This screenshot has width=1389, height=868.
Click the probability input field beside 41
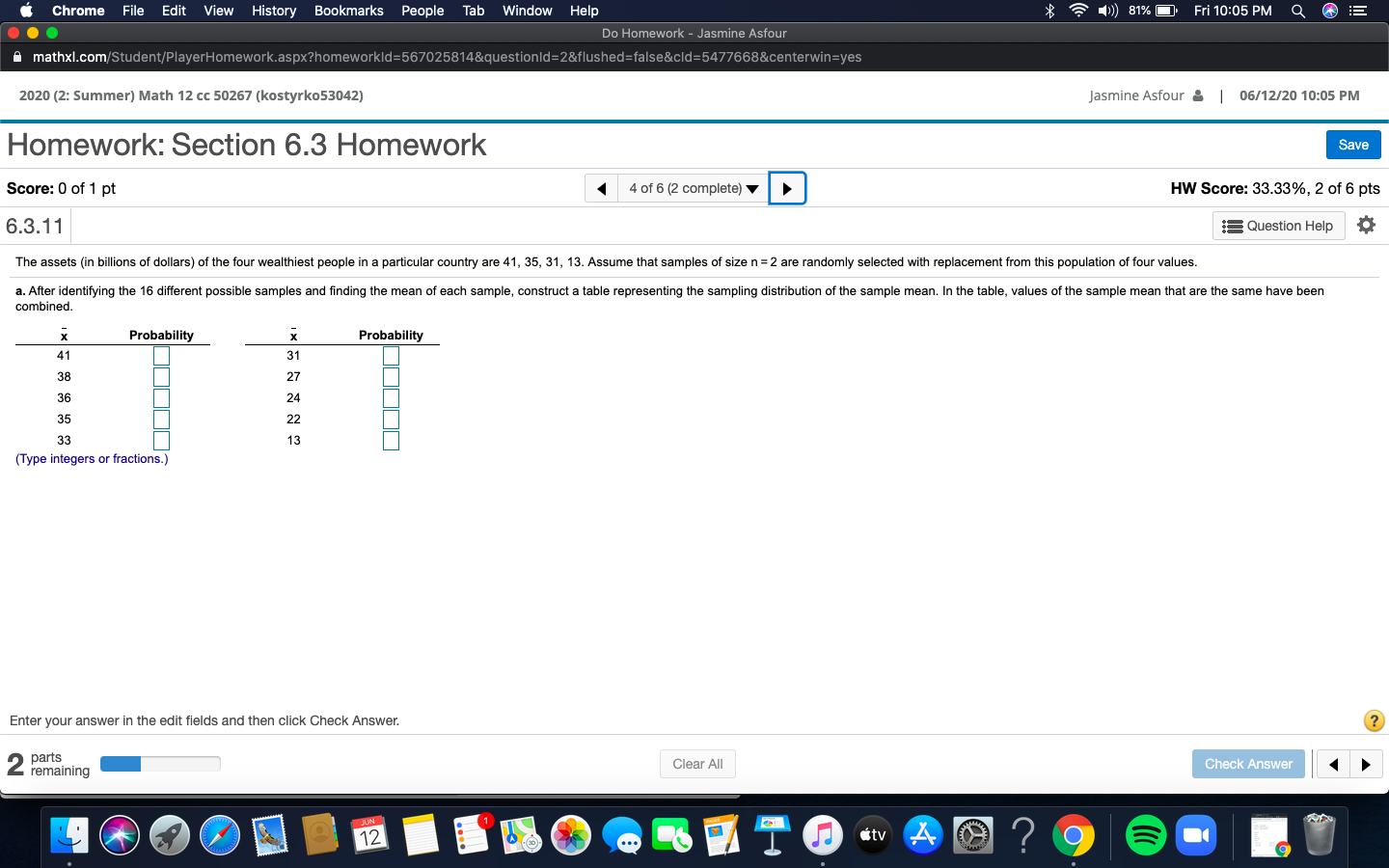161,355
